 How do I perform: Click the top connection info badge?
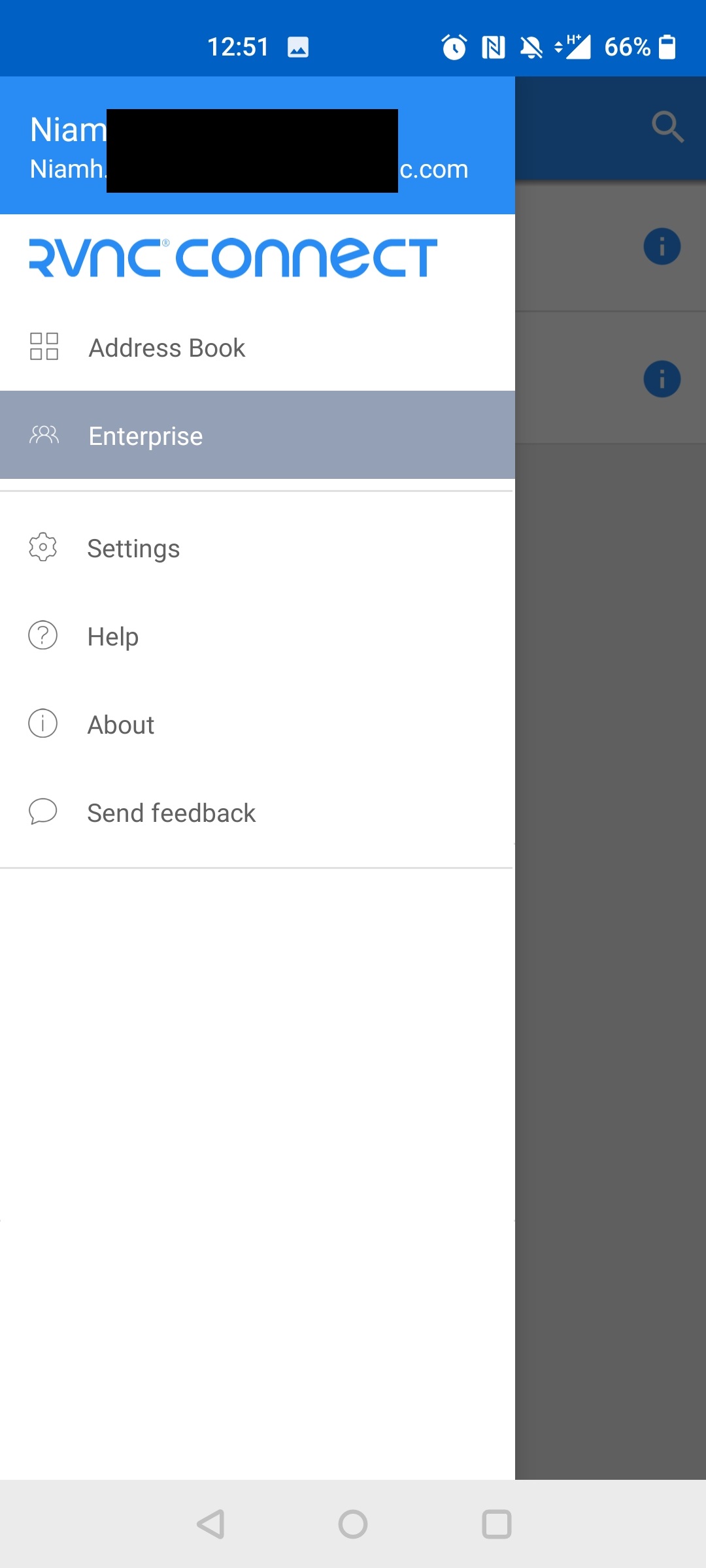(661, 246)
